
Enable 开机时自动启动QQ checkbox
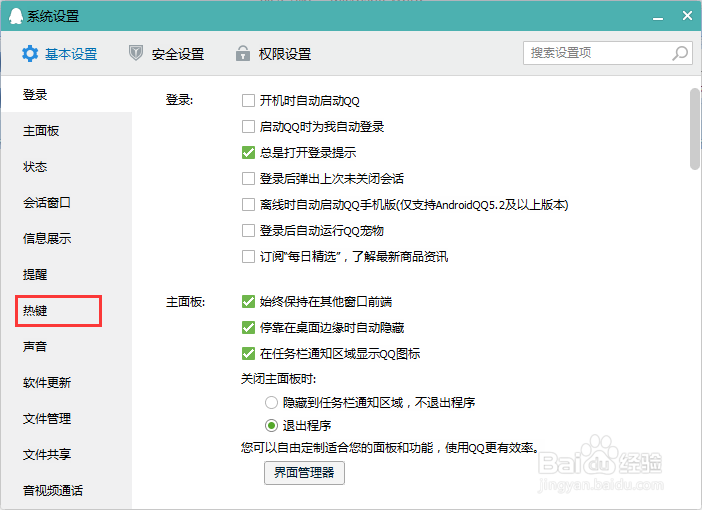tap(248, 101)
